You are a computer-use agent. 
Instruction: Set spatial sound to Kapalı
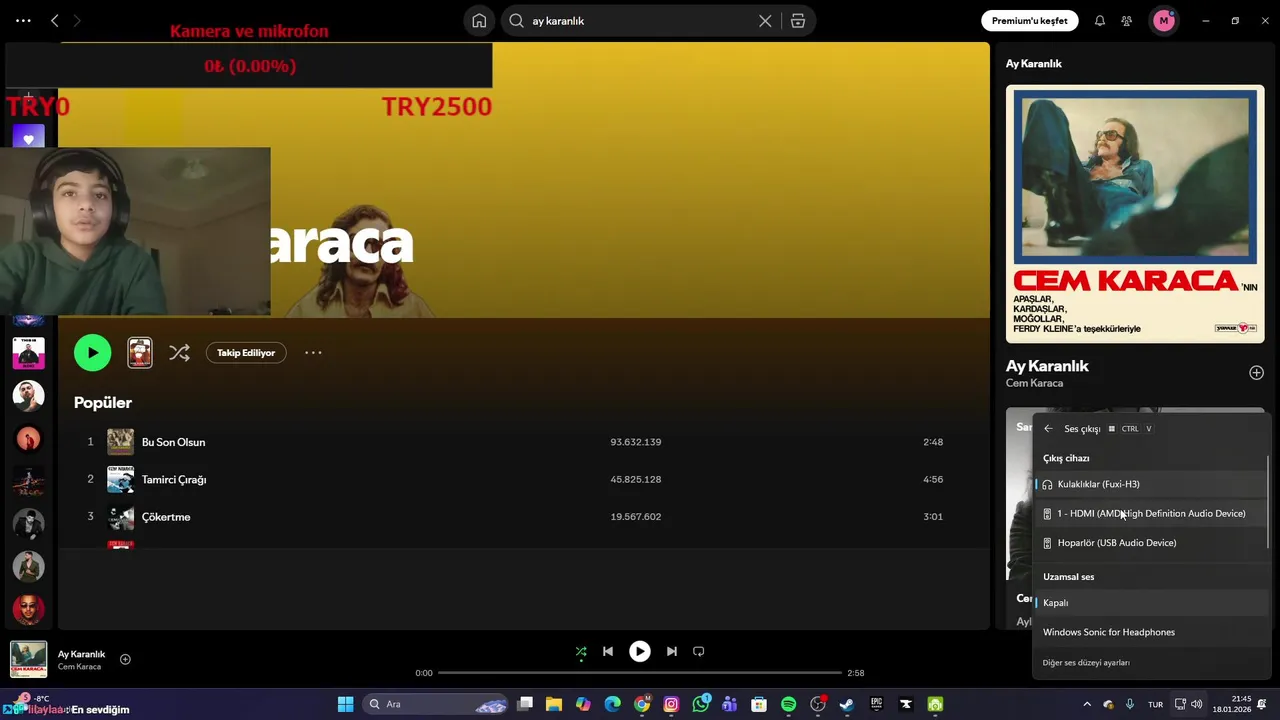(1151, 603)
